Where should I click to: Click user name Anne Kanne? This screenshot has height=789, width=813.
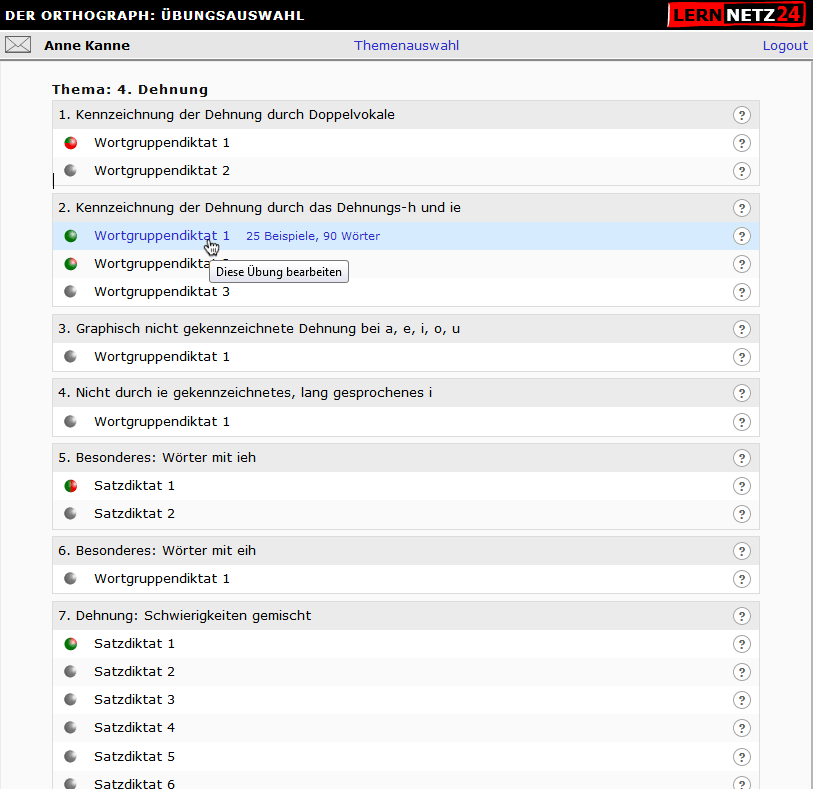[87, 46]
